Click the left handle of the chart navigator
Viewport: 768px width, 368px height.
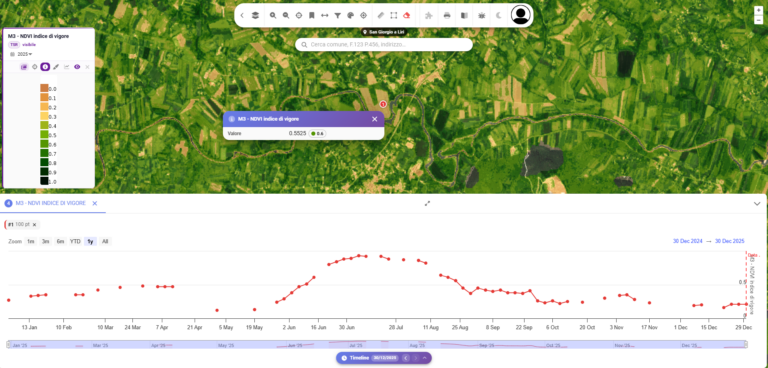pos(8,345)
